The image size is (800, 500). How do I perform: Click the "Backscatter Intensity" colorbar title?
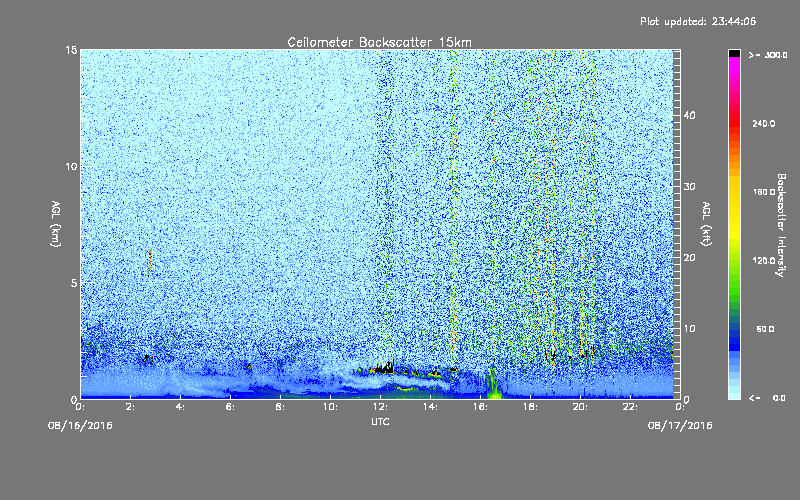click(781, 225)
